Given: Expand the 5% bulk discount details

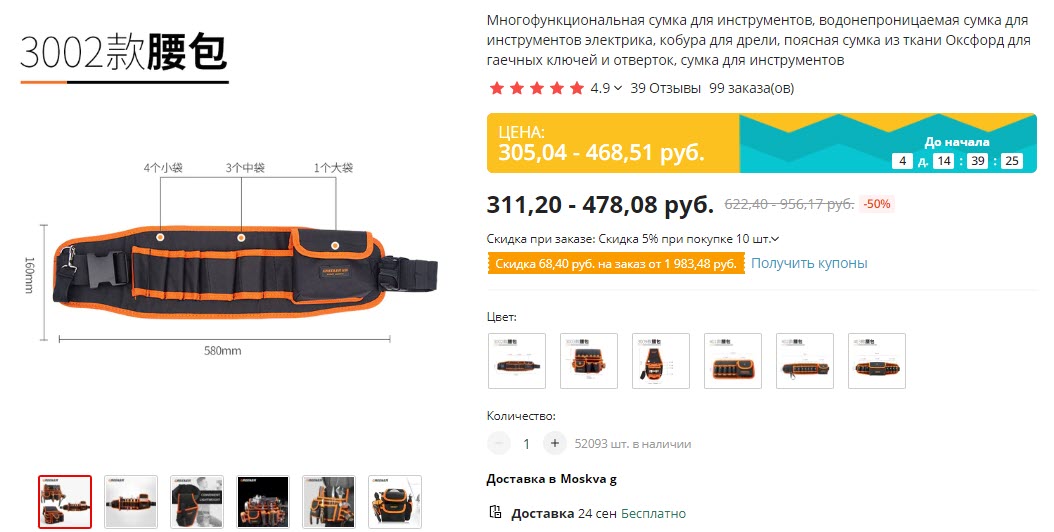Looking at the screenshot, I should [775, 239].
